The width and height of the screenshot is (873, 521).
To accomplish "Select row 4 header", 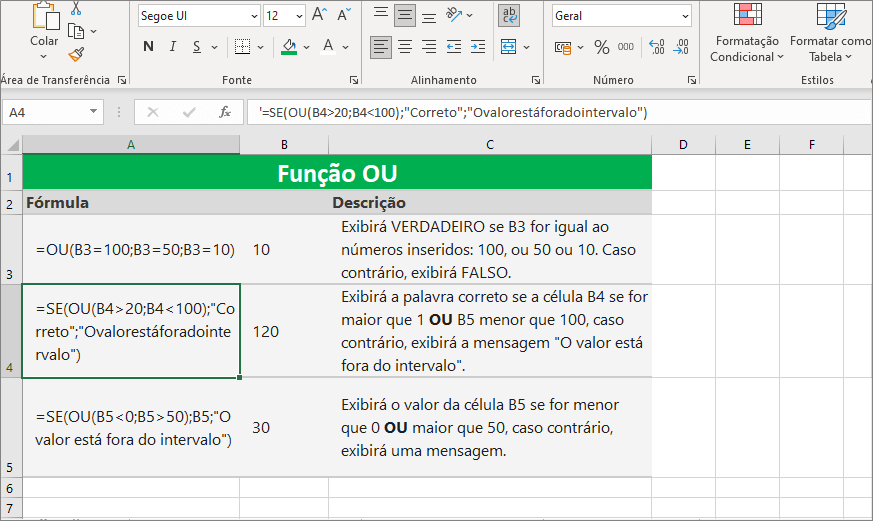I will click(x=11, y=331).
